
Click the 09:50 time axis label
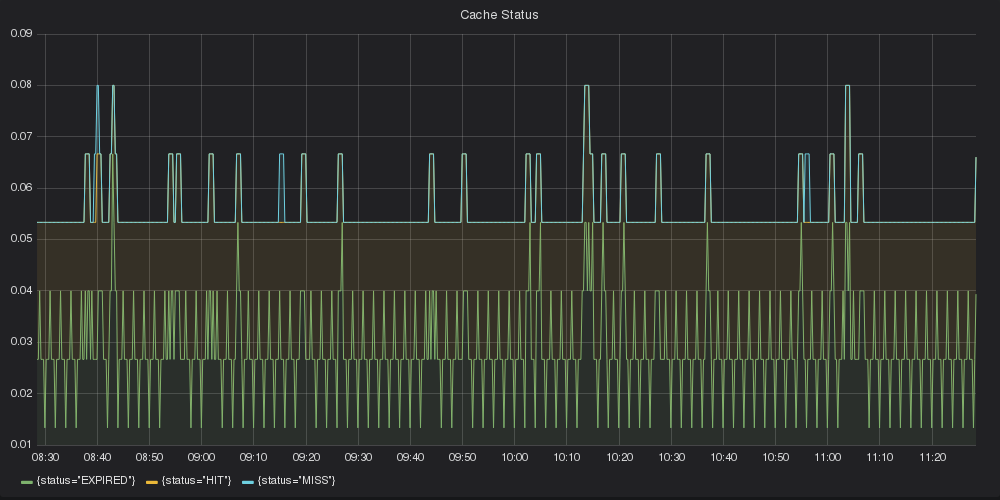(x=462, y=457)
